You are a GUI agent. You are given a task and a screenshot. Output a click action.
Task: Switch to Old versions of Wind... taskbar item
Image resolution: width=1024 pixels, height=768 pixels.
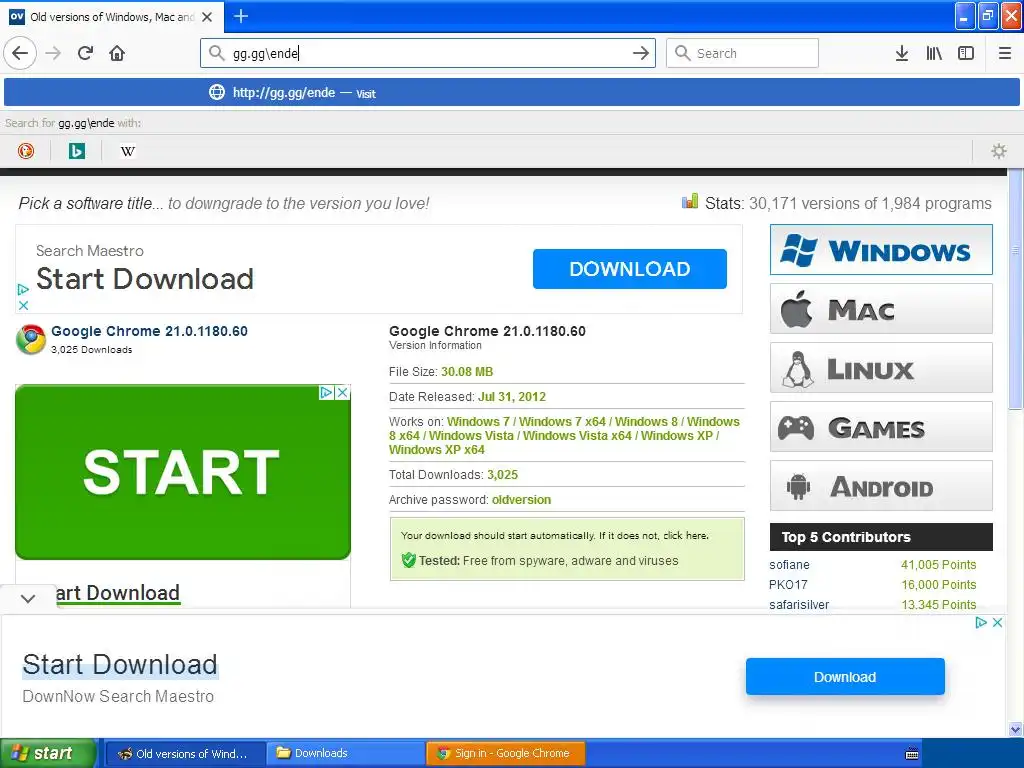point(185,753)
